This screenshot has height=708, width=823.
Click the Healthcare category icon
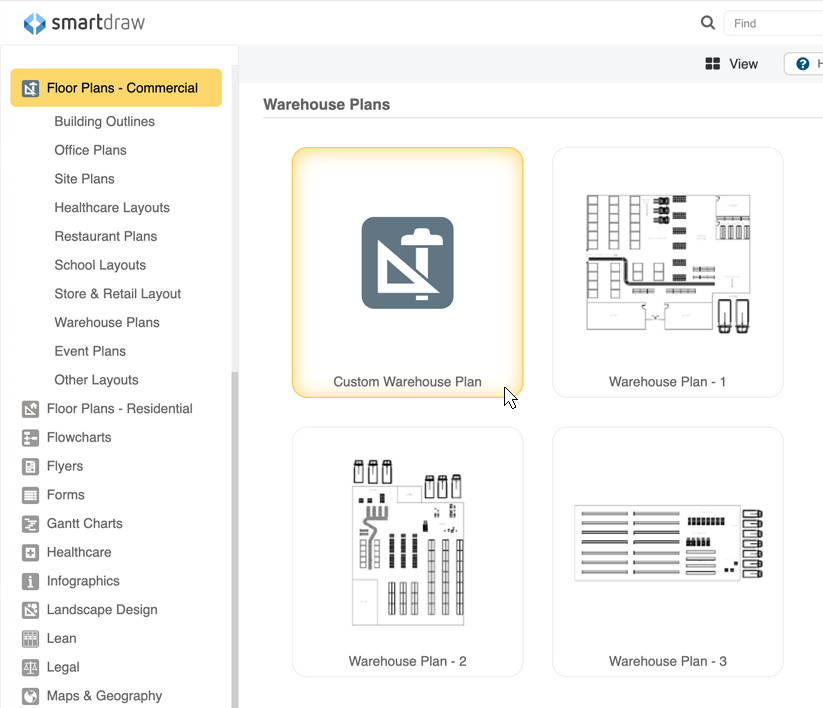click(x=30, y=552)
